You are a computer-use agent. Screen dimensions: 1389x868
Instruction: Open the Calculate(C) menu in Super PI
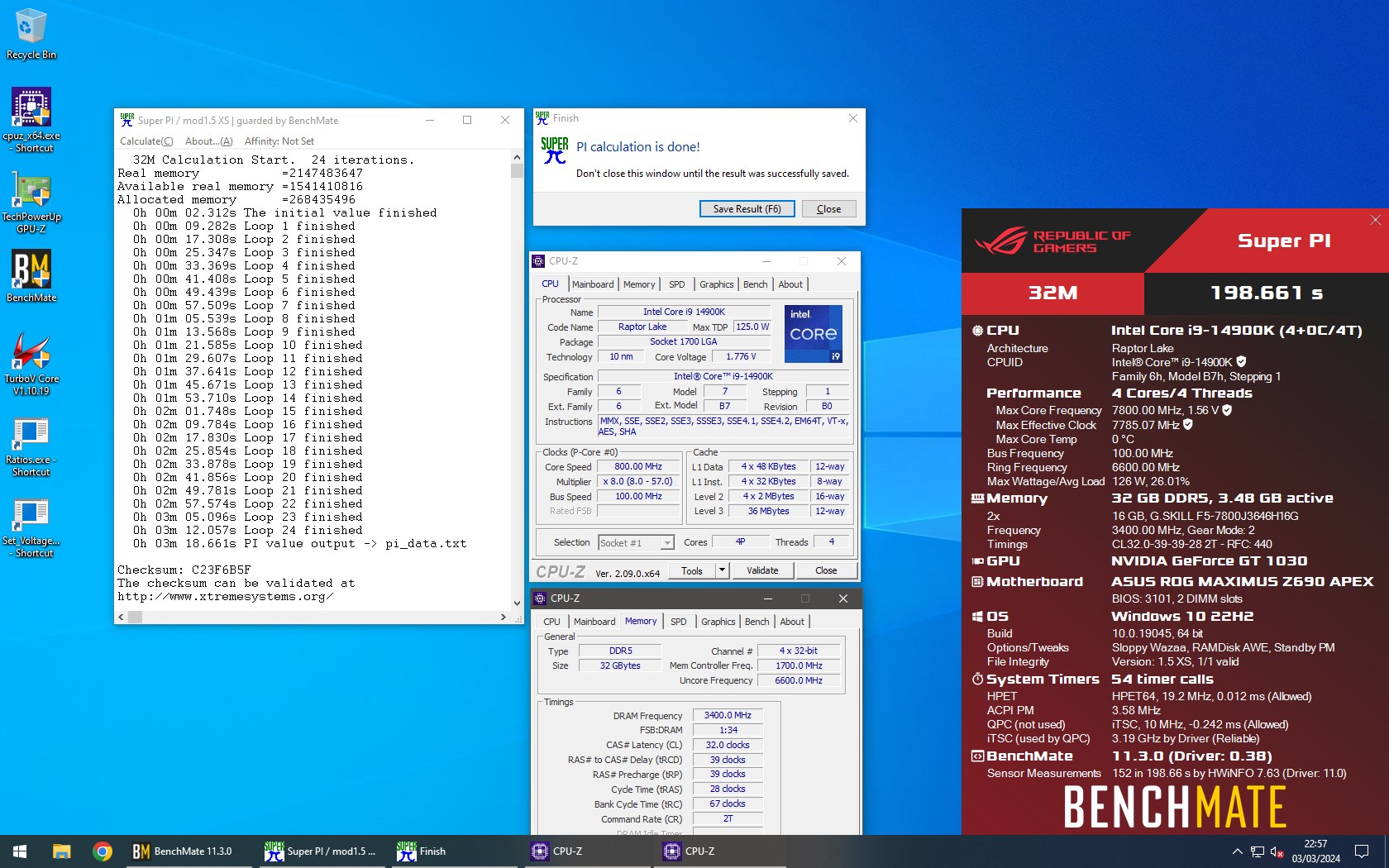pyautogui.click(x=146, y=141)
